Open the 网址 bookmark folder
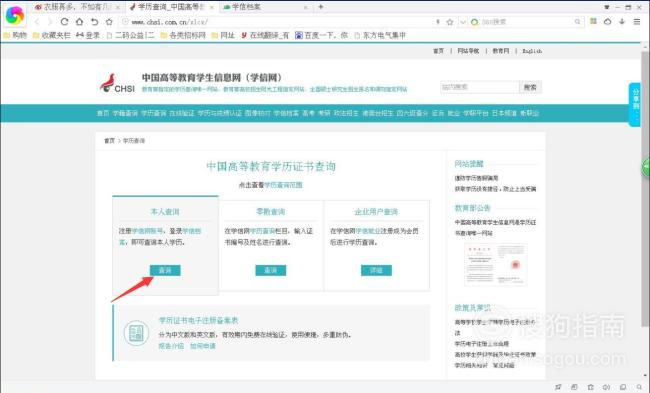This screenshot has width=650, height=393. tap(223, 36)
